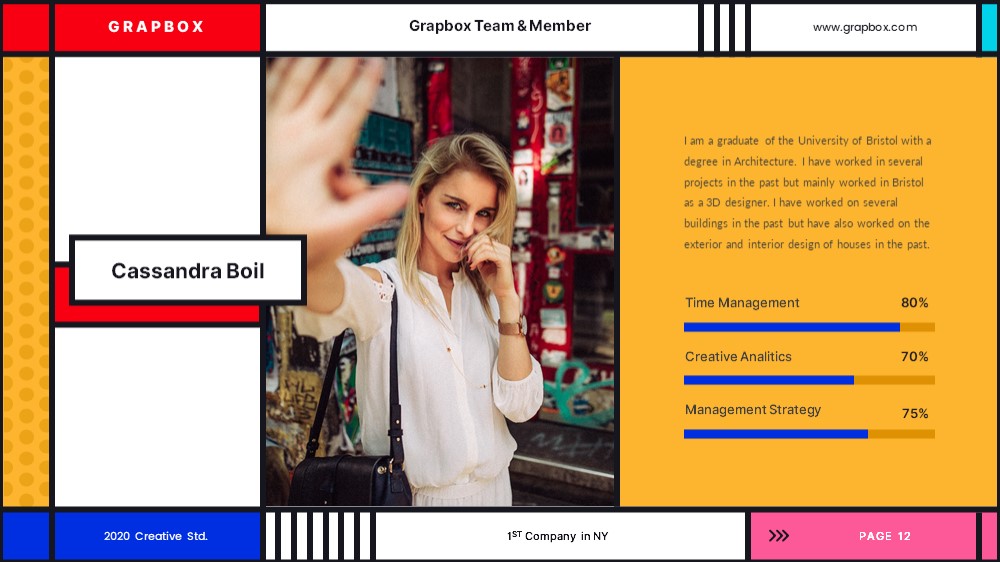Screen dimensions: 1000x562
Task: Click the striped bars beside footer text
Action: coord(320,536)
